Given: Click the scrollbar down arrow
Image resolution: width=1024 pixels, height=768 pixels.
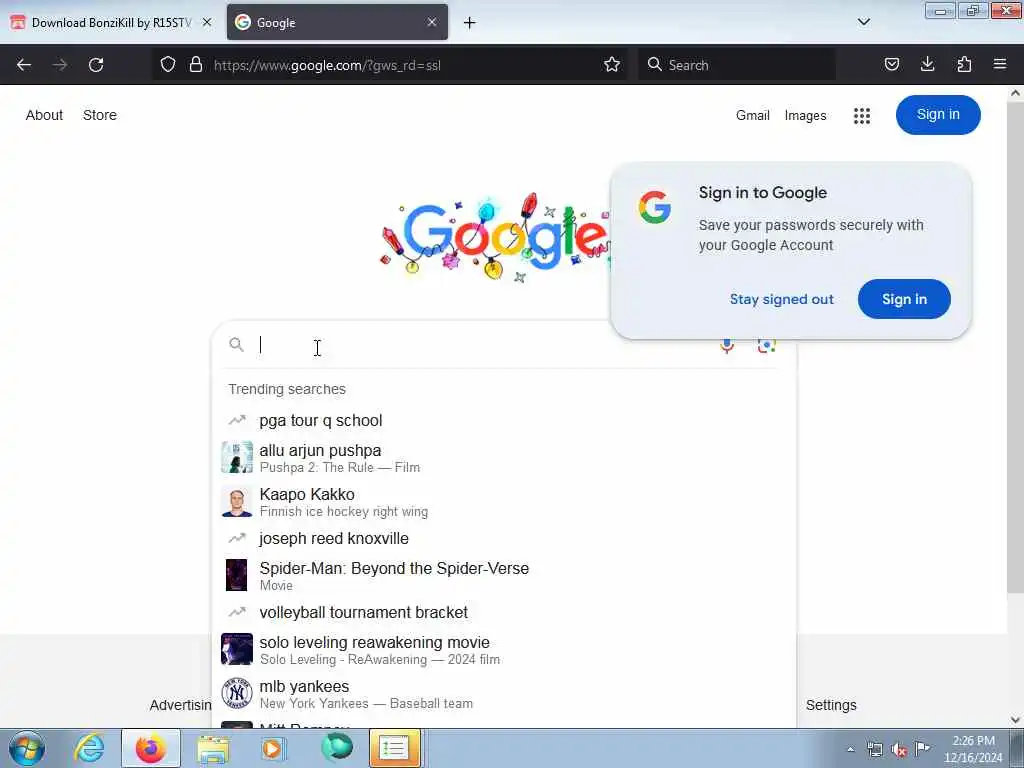Looking at the screenshot, I should [1015, 720].
